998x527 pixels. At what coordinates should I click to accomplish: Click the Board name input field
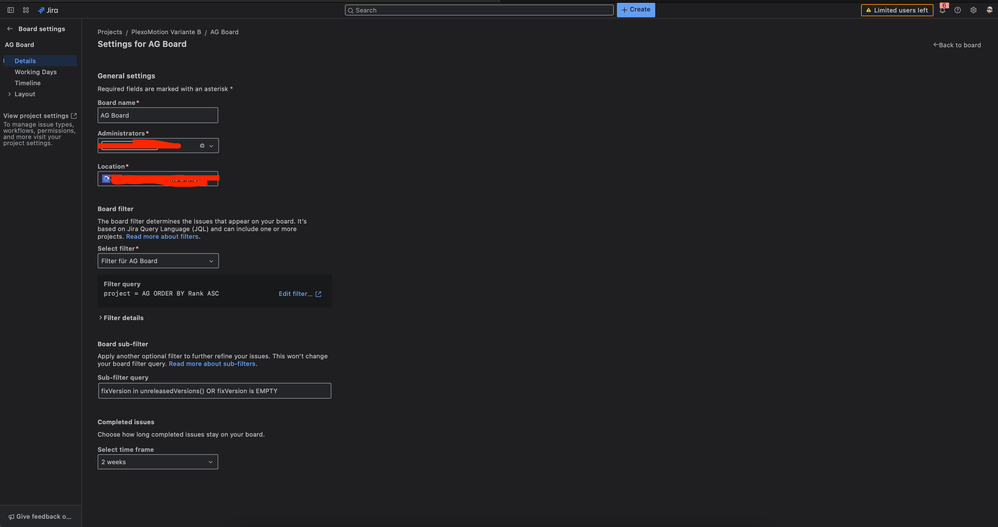[x=158, y=115]
